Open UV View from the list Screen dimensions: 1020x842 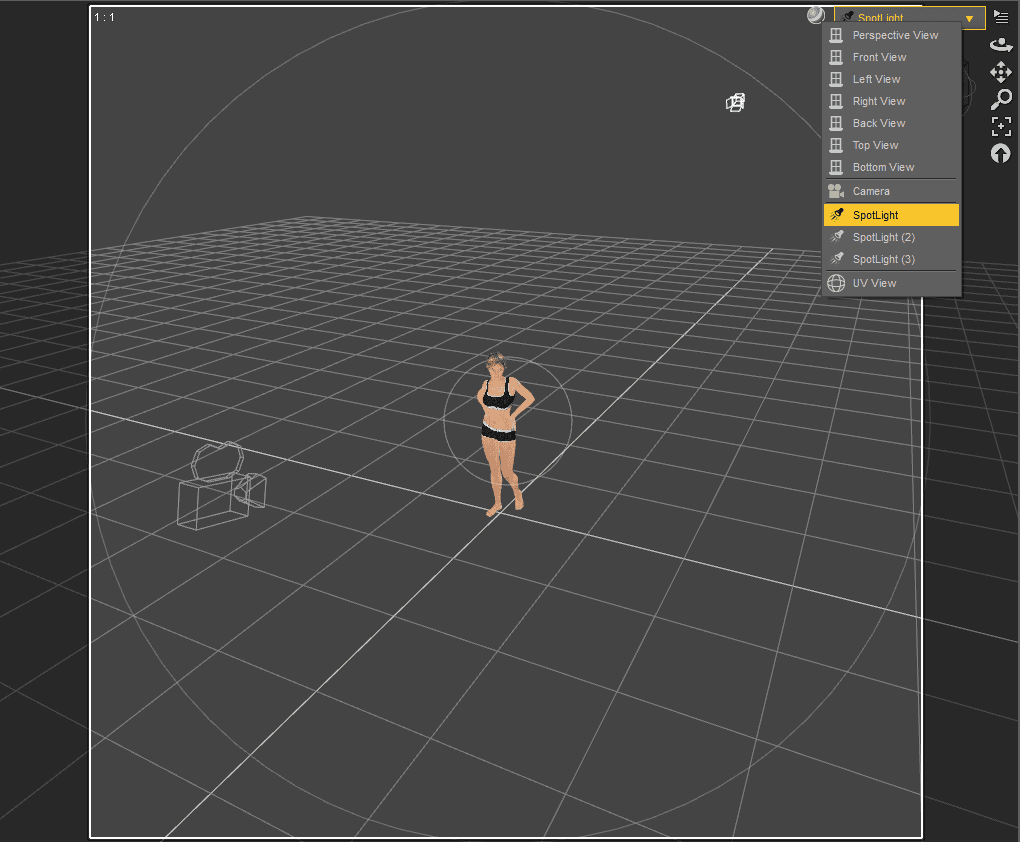pyautogui.click(x=874, y=283)
